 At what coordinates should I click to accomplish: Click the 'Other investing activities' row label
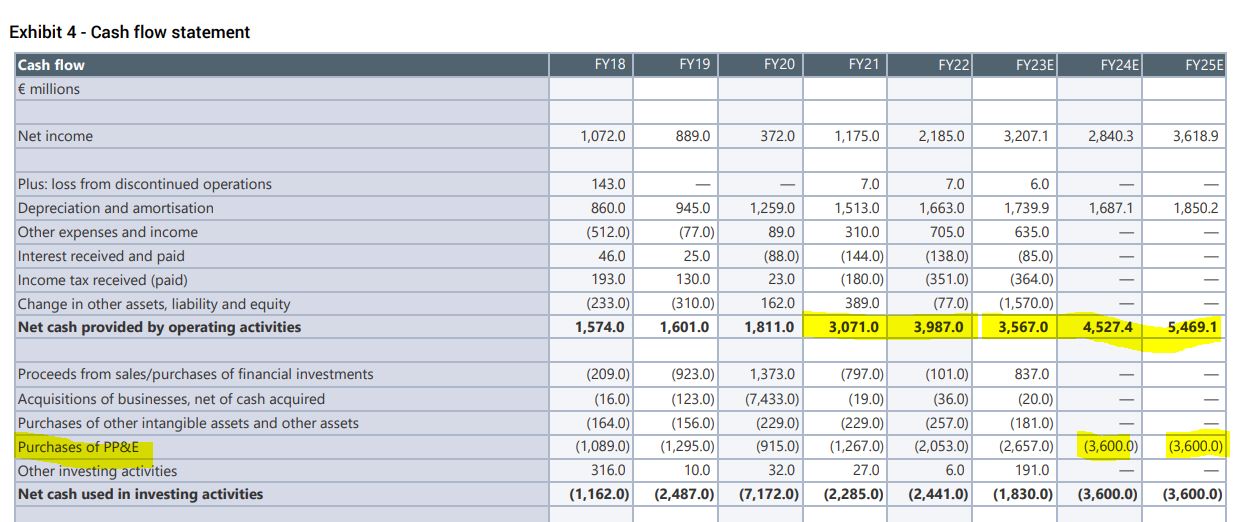point(97,471)
